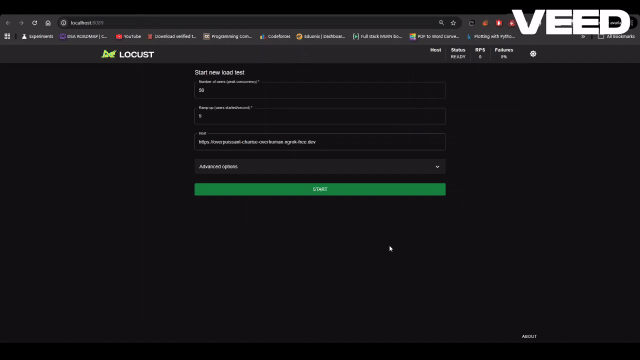The width and height of the screenshot is (640, 360).
Task: Click the zoom magnifier icon in the address bar
Action: tap(441, 23)
